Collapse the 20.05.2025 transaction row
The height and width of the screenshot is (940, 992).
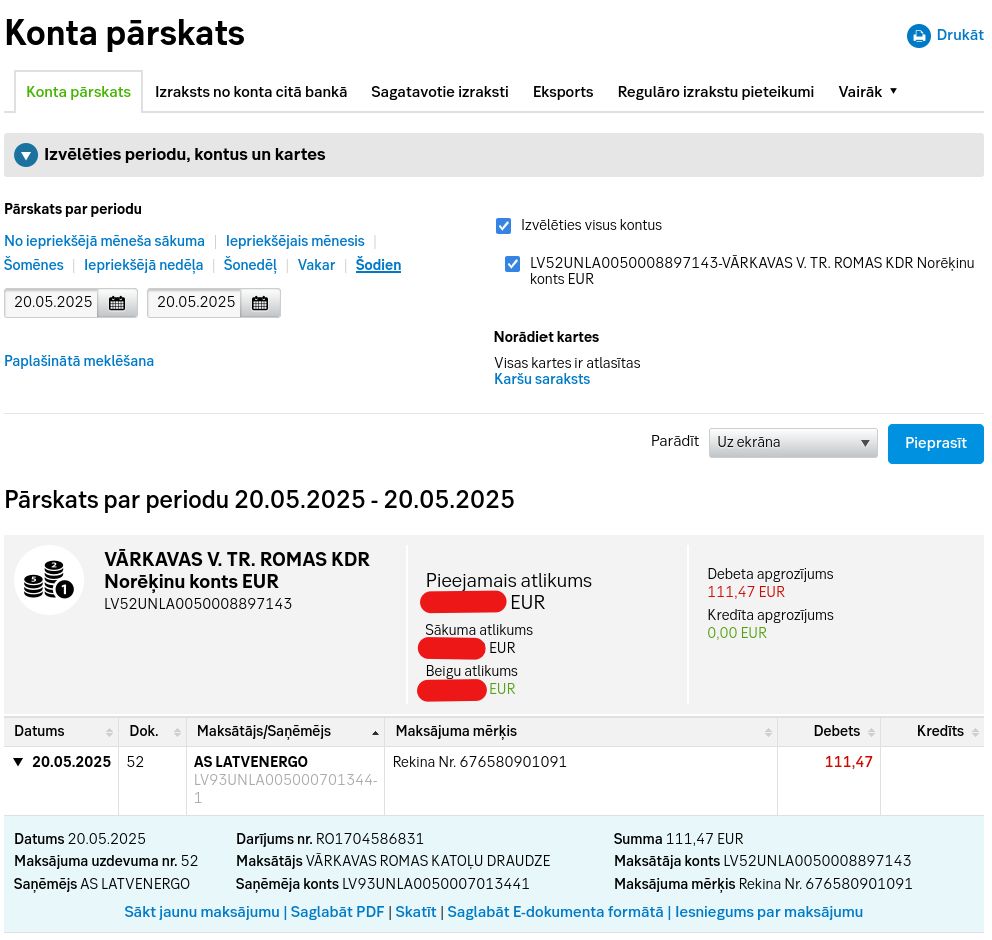(x=18, y=762)
